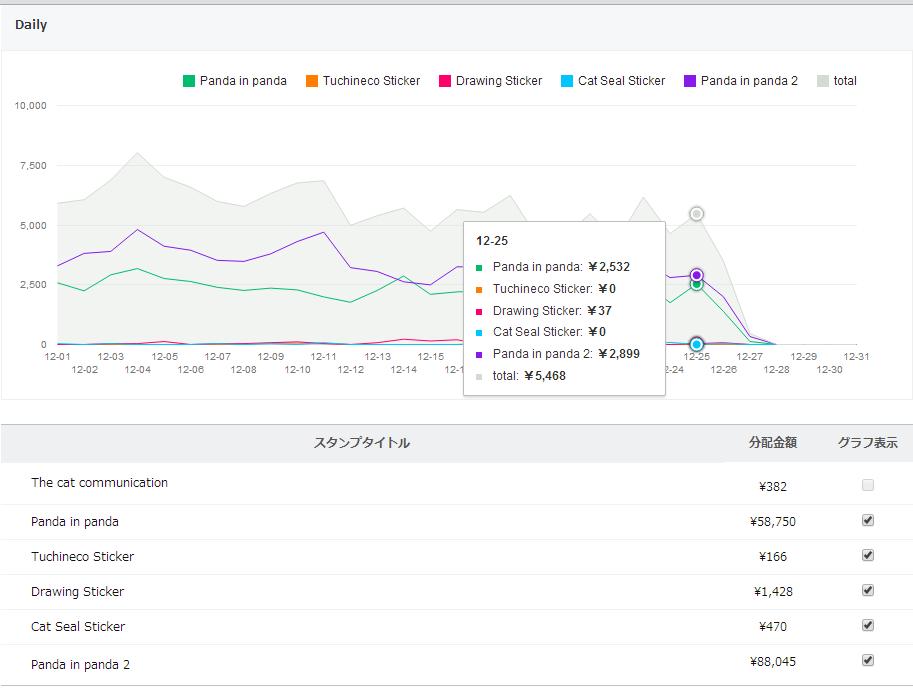
Task: Toggle Drawing Sticker graph checkbox
Action: click(x=868, y=590)
